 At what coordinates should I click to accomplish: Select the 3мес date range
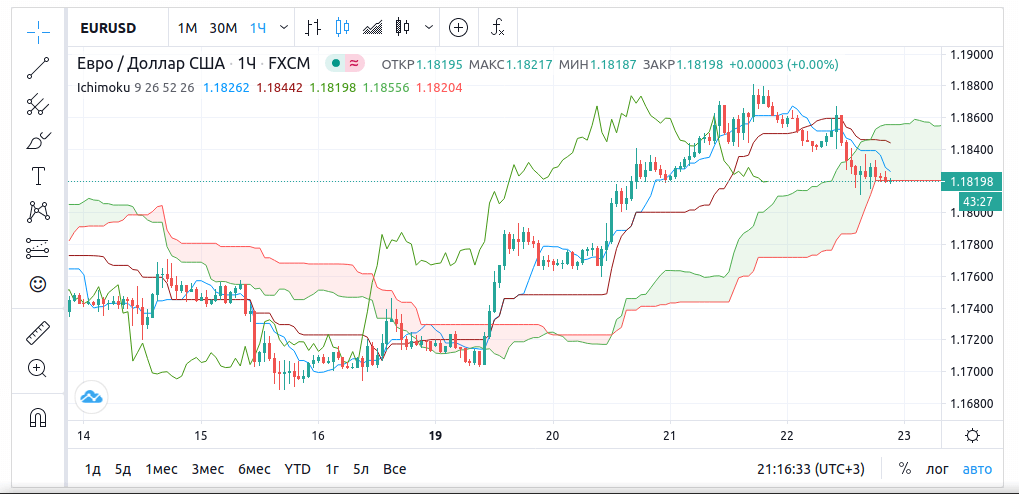coord(208,468)
